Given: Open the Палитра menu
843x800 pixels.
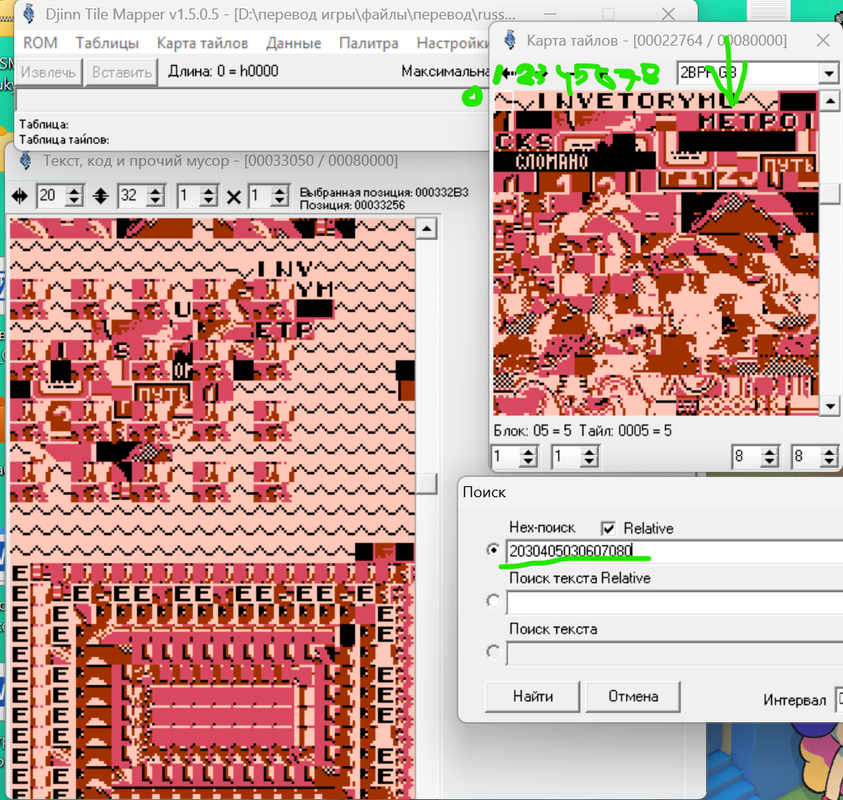Looking at the screenshot, I should [369, 43].
